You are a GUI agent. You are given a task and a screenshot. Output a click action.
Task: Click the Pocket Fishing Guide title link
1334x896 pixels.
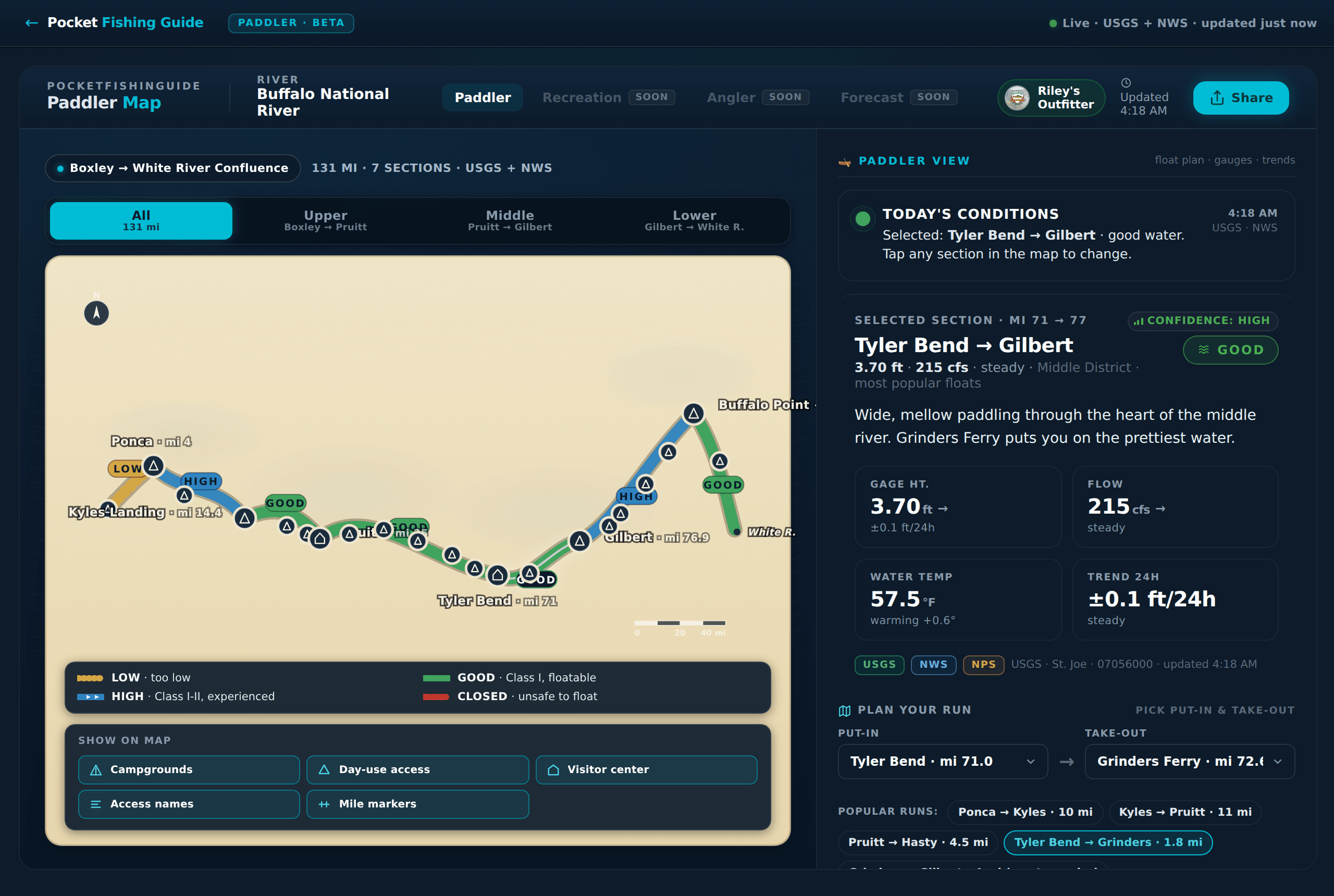pyautogui.click(x=125, y=23)
